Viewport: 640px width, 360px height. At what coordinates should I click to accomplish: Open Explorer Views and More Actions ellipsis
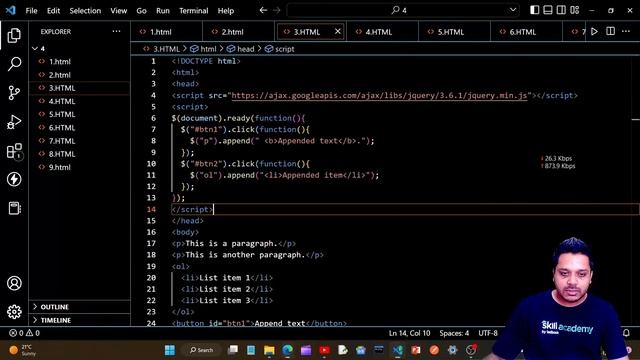(x=116, y=31)
